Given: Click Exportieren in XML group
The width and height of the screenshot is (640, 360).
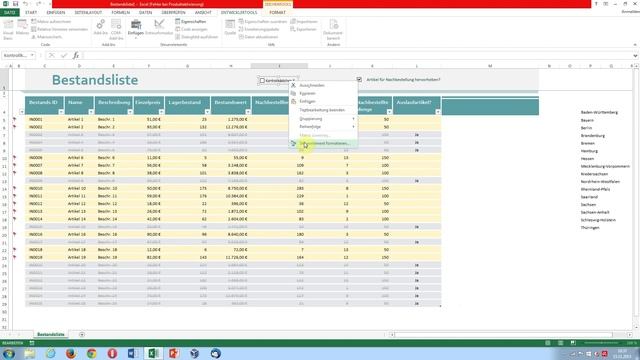Looking at the screenshot, I should [303, 29].
